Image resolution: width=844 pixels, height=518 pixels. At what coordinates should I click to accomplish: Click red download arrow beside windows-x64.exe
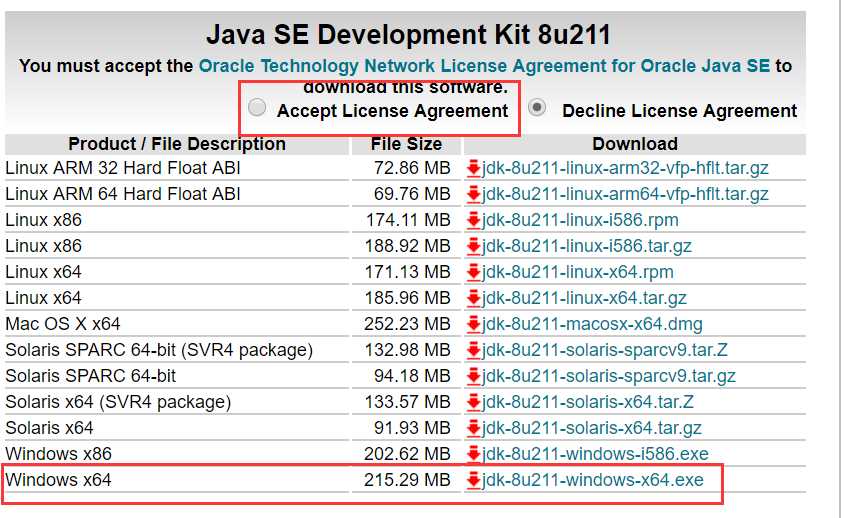coord(473,480)
